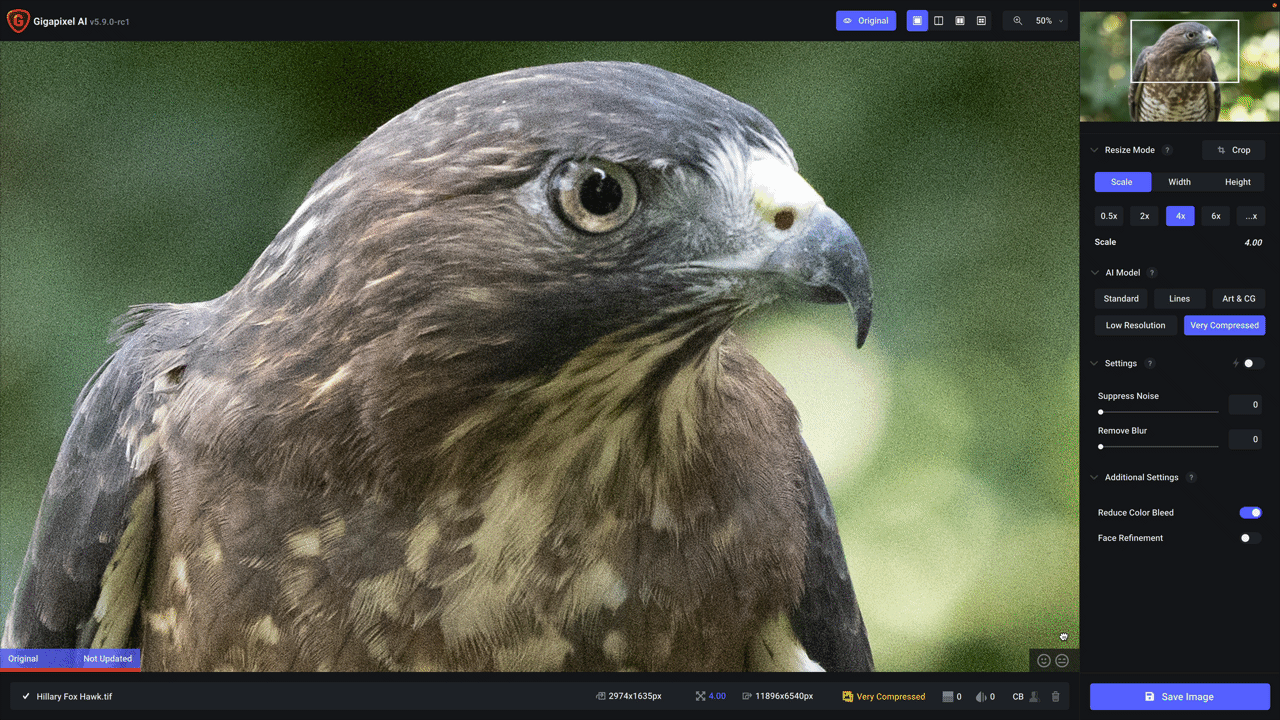Choose 6x scale factor
This screenshot has width=1280, height=720.
1216,216
